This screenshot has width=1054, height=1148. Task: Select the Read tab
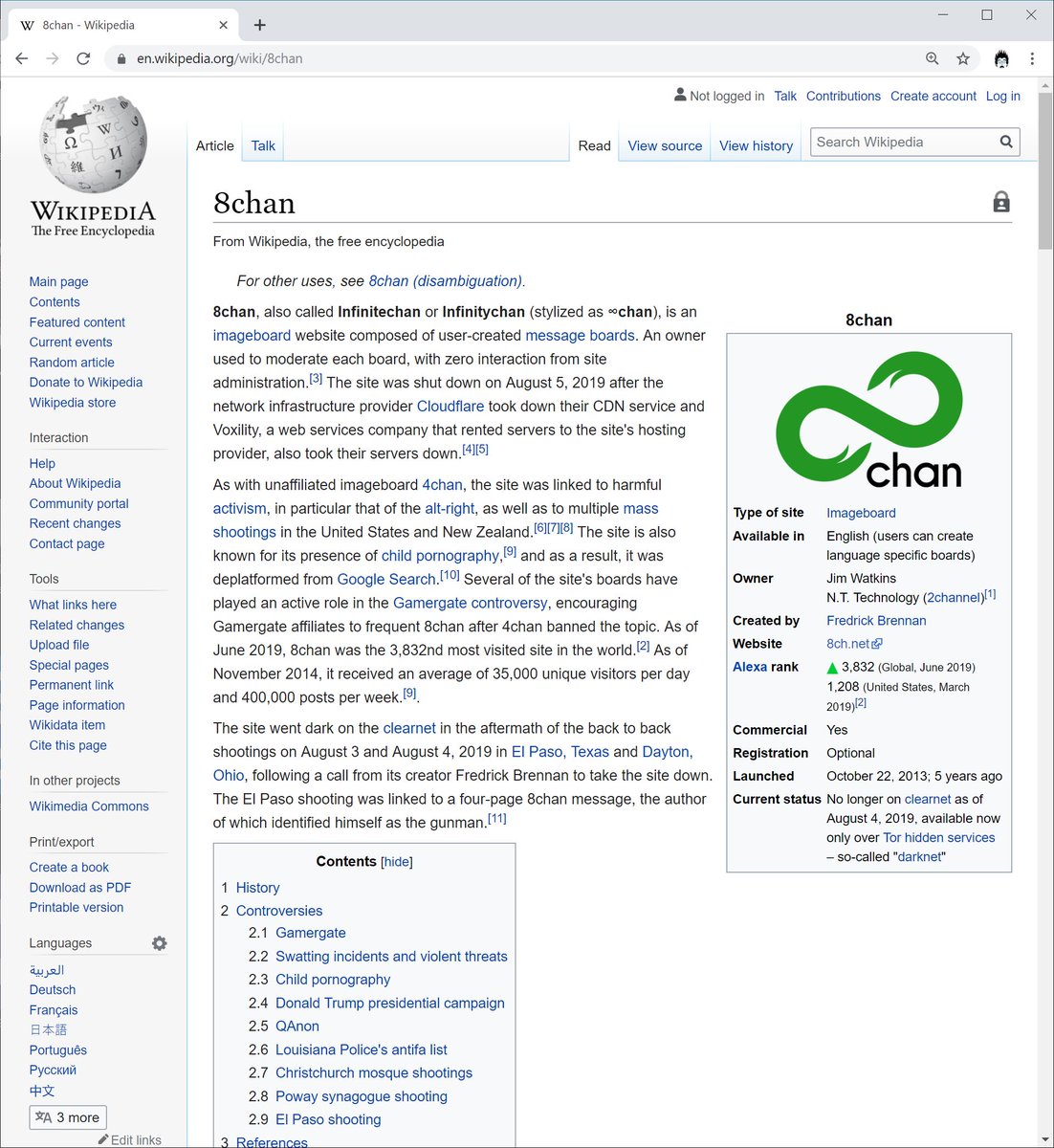tap(594, 145)
